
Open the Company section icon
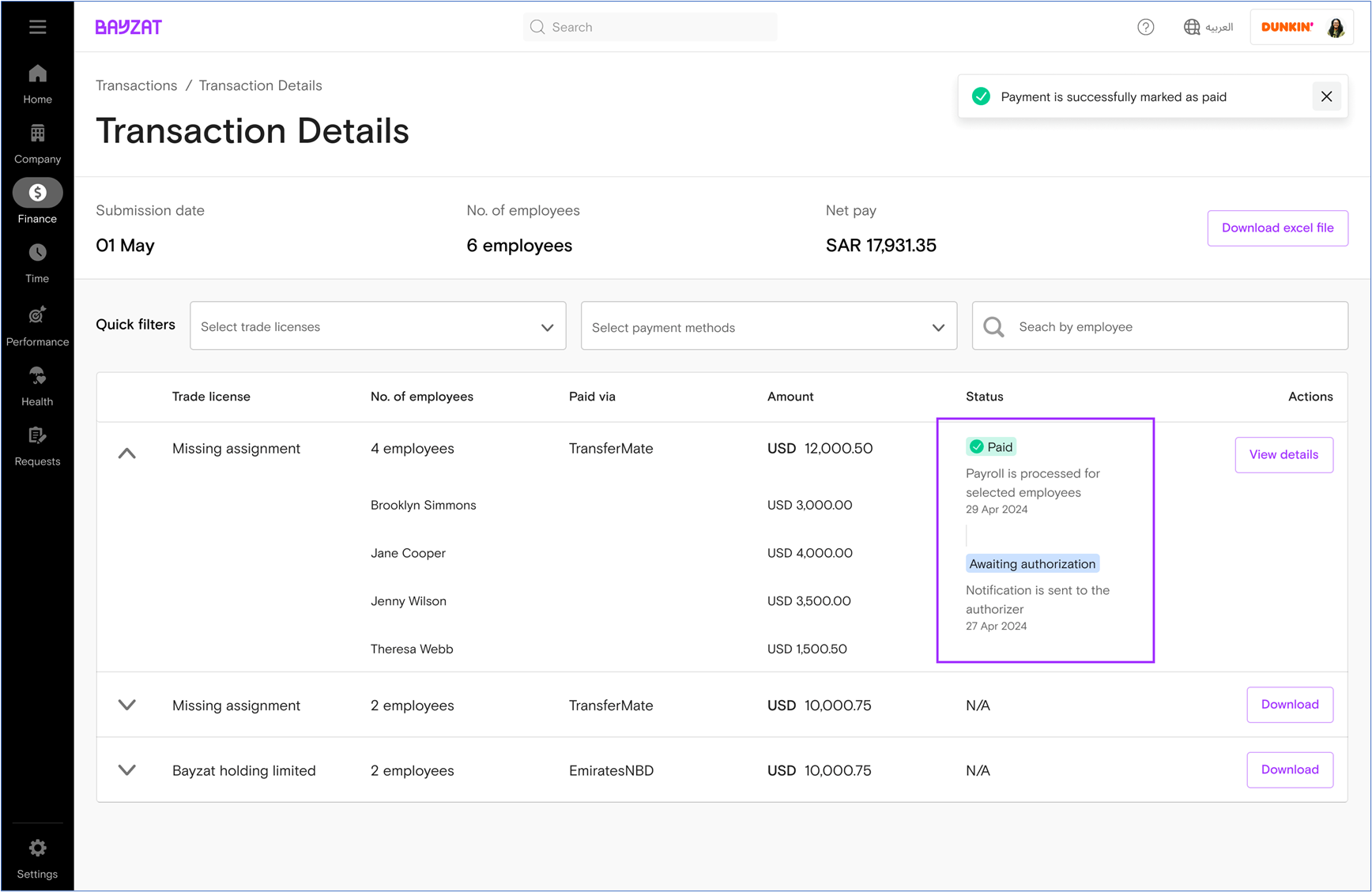[37, 134]
